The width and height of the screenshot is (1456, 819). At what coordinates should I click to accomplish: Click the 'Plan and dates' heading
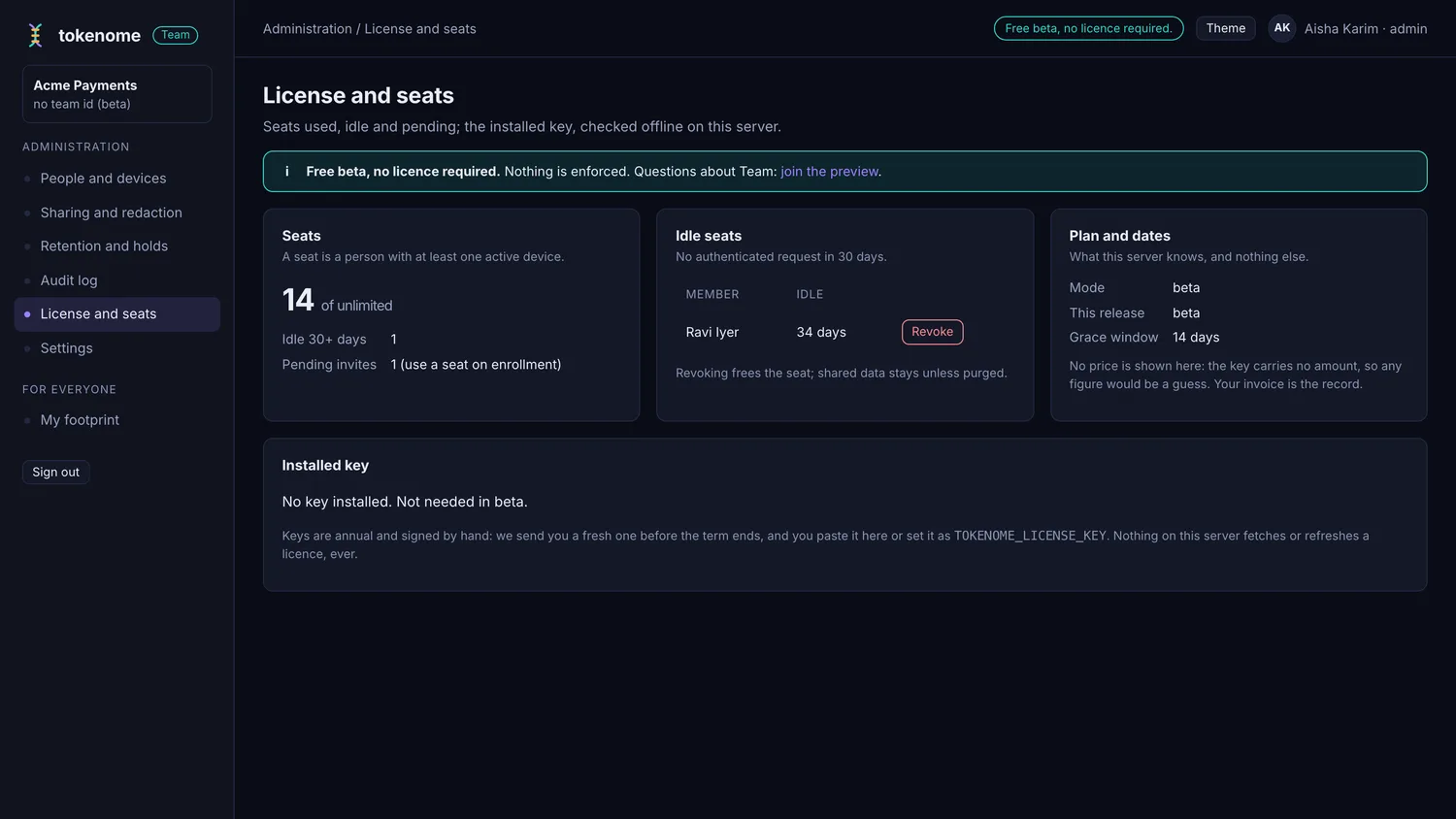[1119, 236]
